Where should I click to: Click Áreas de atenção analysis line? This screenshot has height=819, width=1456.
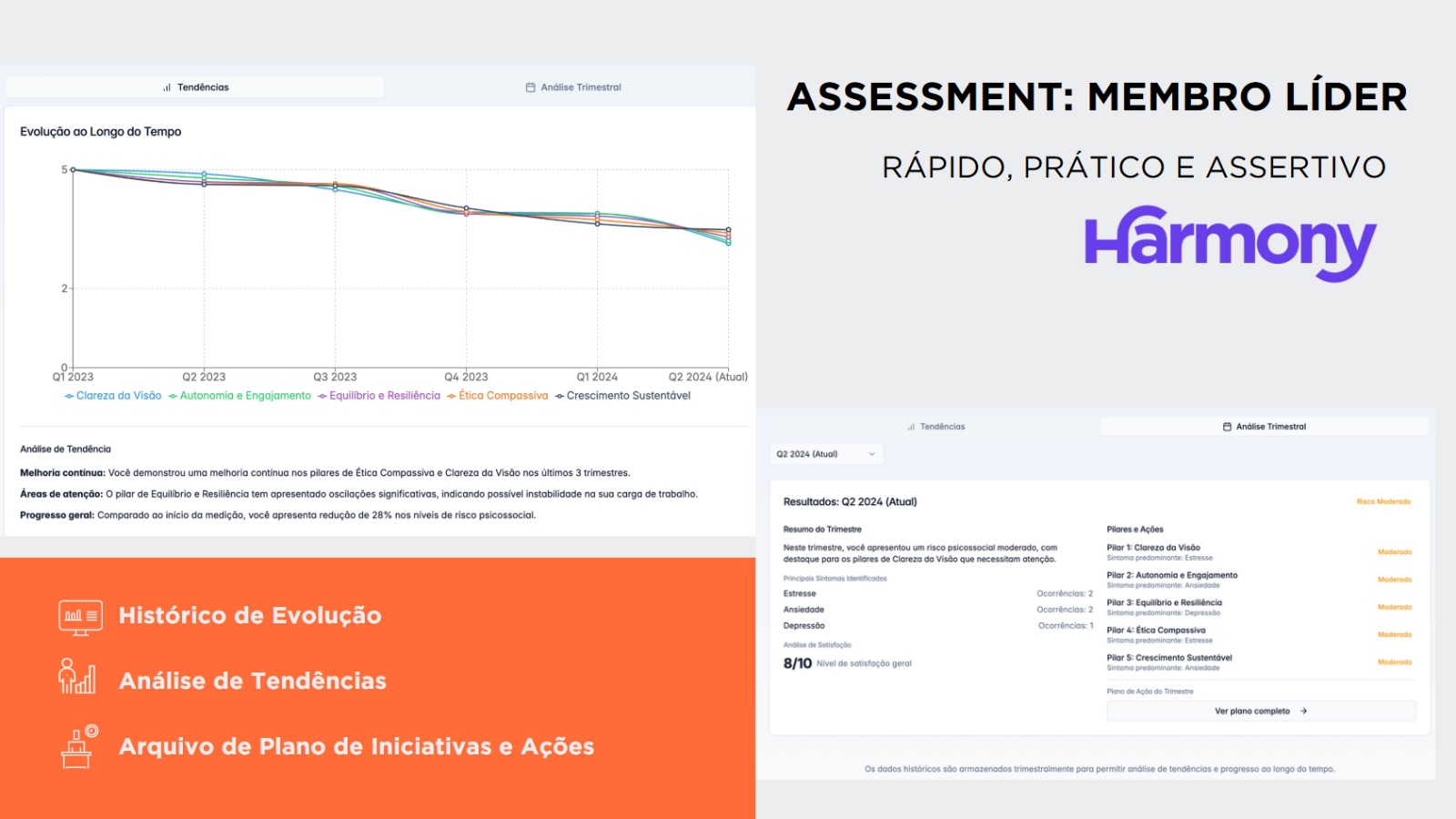(359, 494)
